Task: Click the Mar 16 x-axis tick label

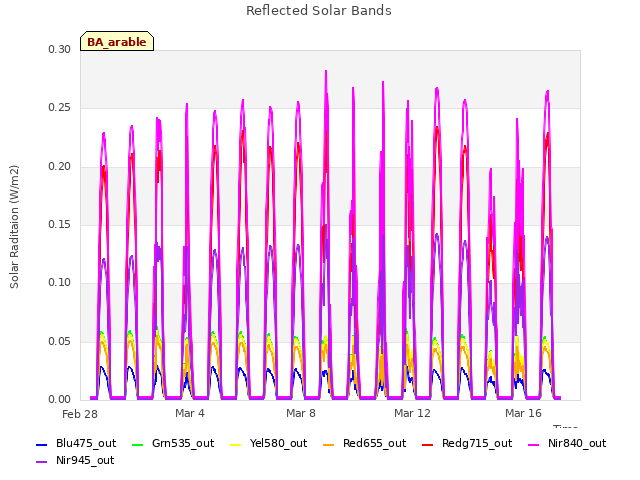Action: pyautogui.click(x=523, y=413)
